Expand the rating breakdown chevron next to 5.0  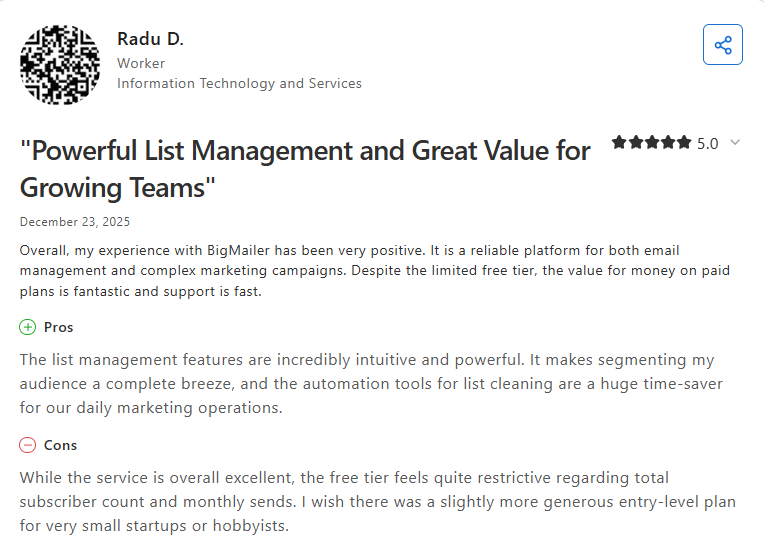coord(735,143)
